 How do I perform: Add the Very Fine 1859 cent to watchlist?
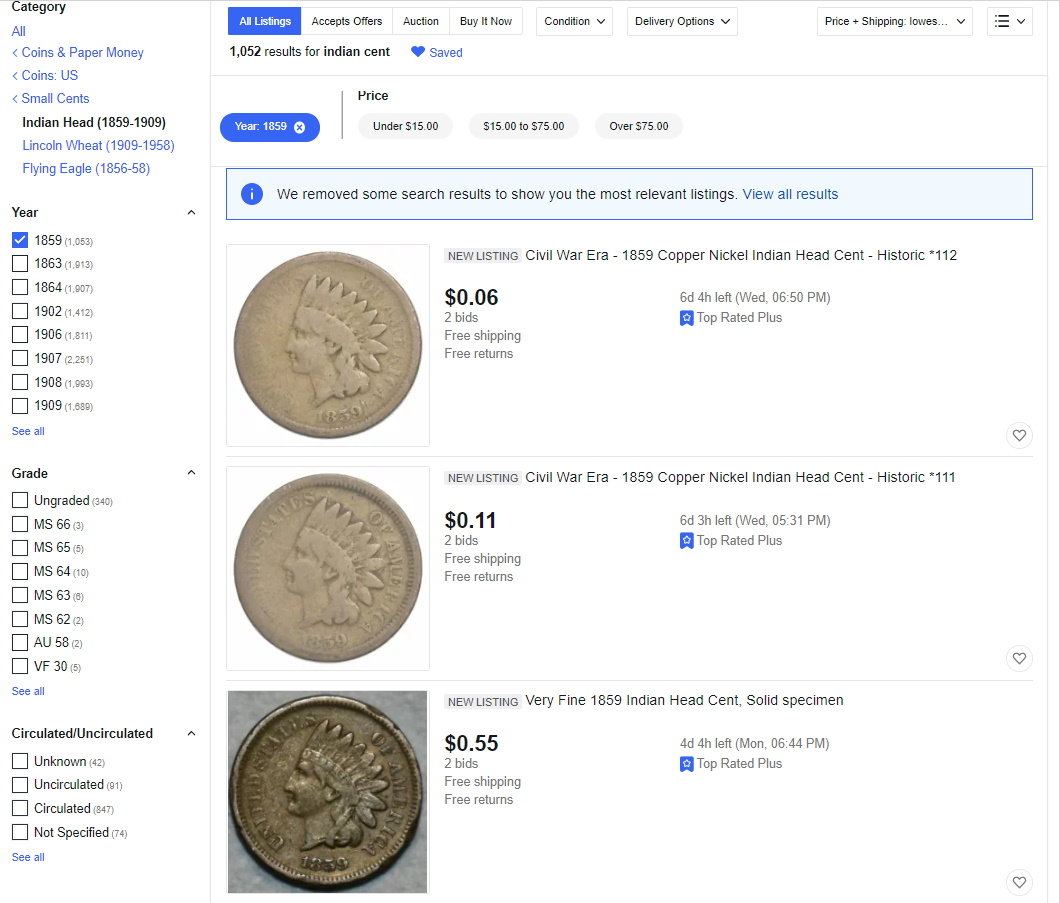pos(1019,882)
